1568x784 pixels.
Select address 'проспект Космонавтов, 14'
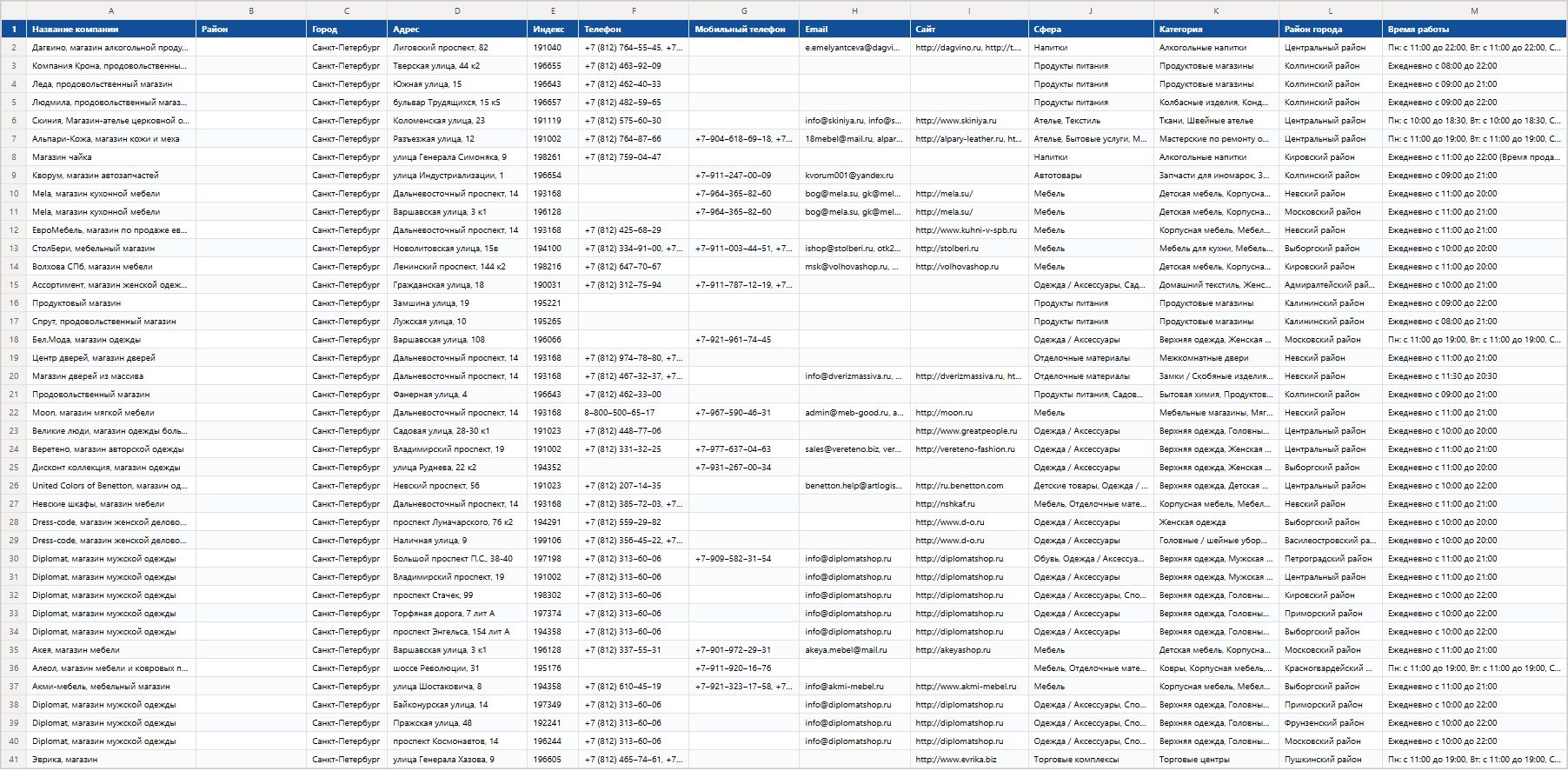click(457, 741)
